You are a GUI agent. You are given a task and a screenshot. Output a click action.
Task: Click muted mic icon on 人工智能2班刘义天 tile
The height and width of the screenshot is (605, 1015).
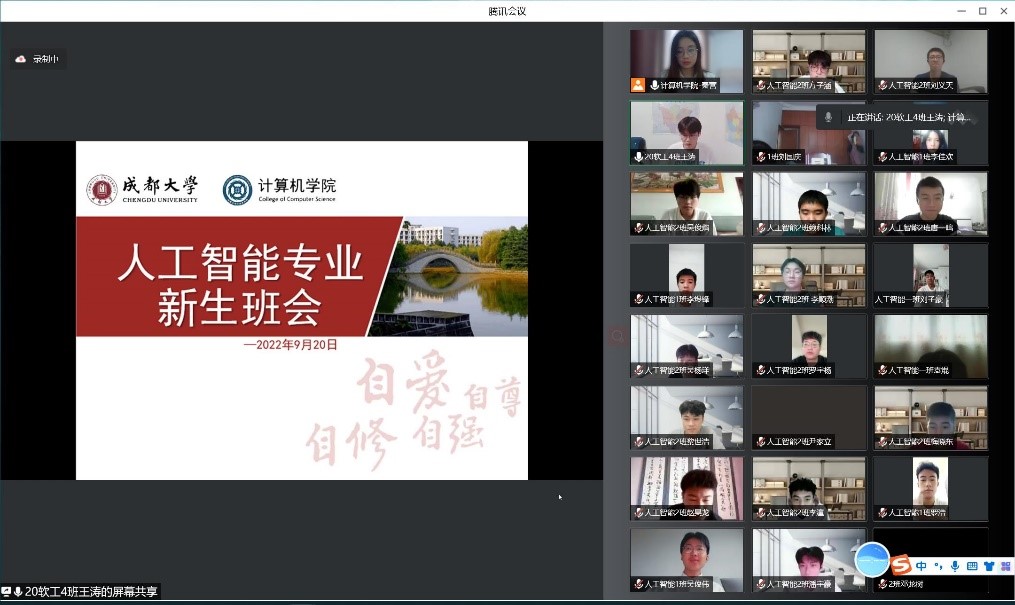[882, 86]
